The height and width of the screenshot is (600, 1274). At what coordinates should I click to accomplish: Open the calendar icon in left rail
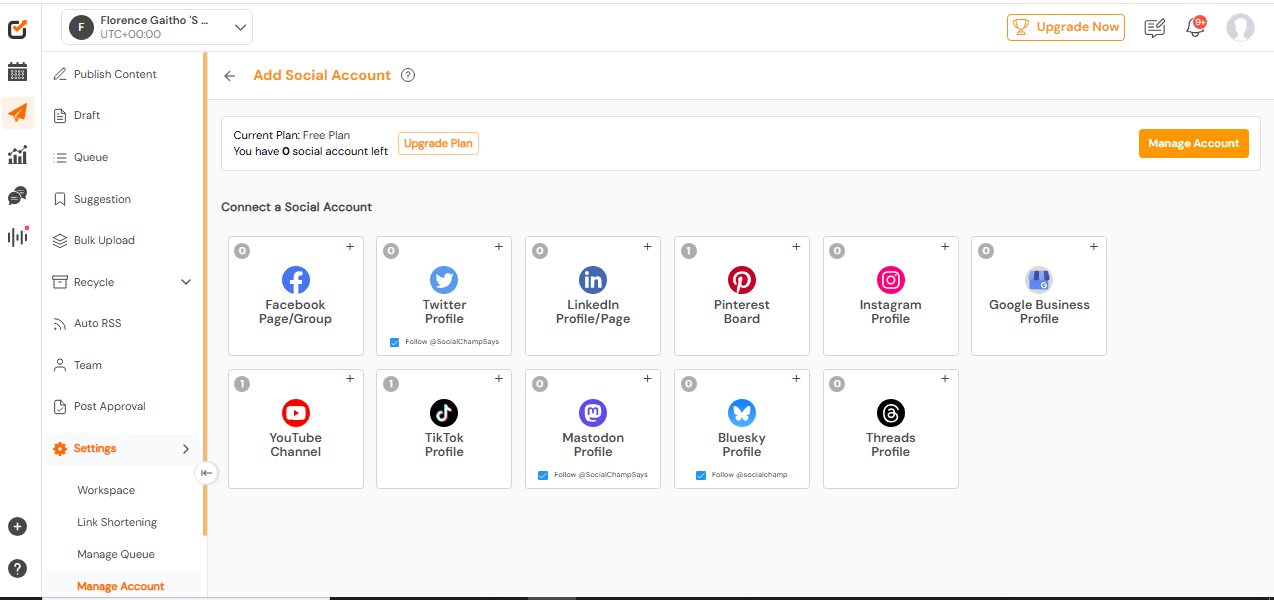tap(17, 72)
